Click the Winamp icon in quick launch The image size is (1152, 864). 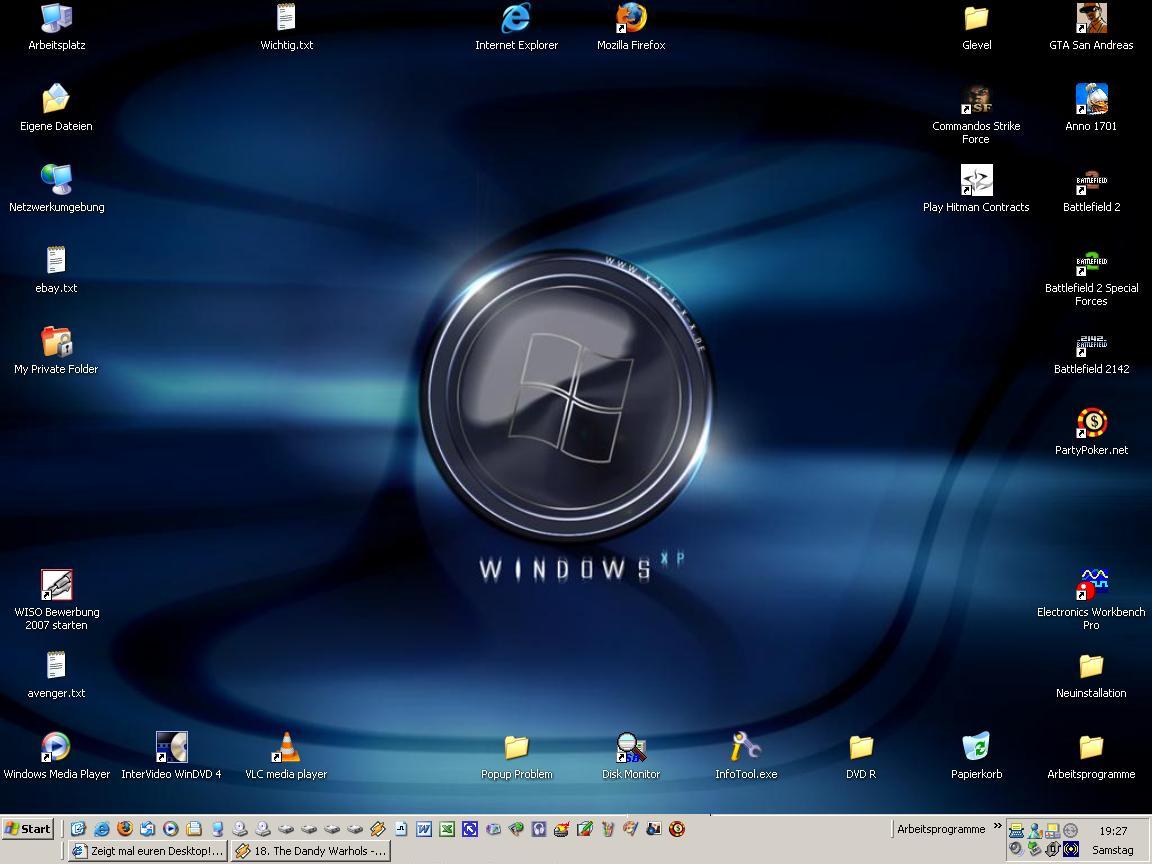(378, 829)
